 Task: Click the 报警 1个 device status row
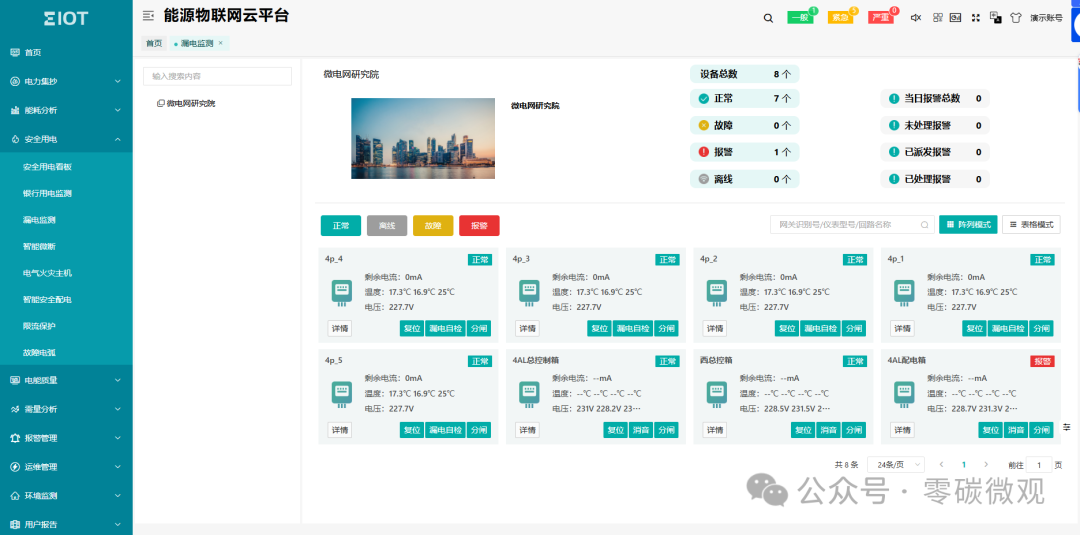click(x=745, y=152)
